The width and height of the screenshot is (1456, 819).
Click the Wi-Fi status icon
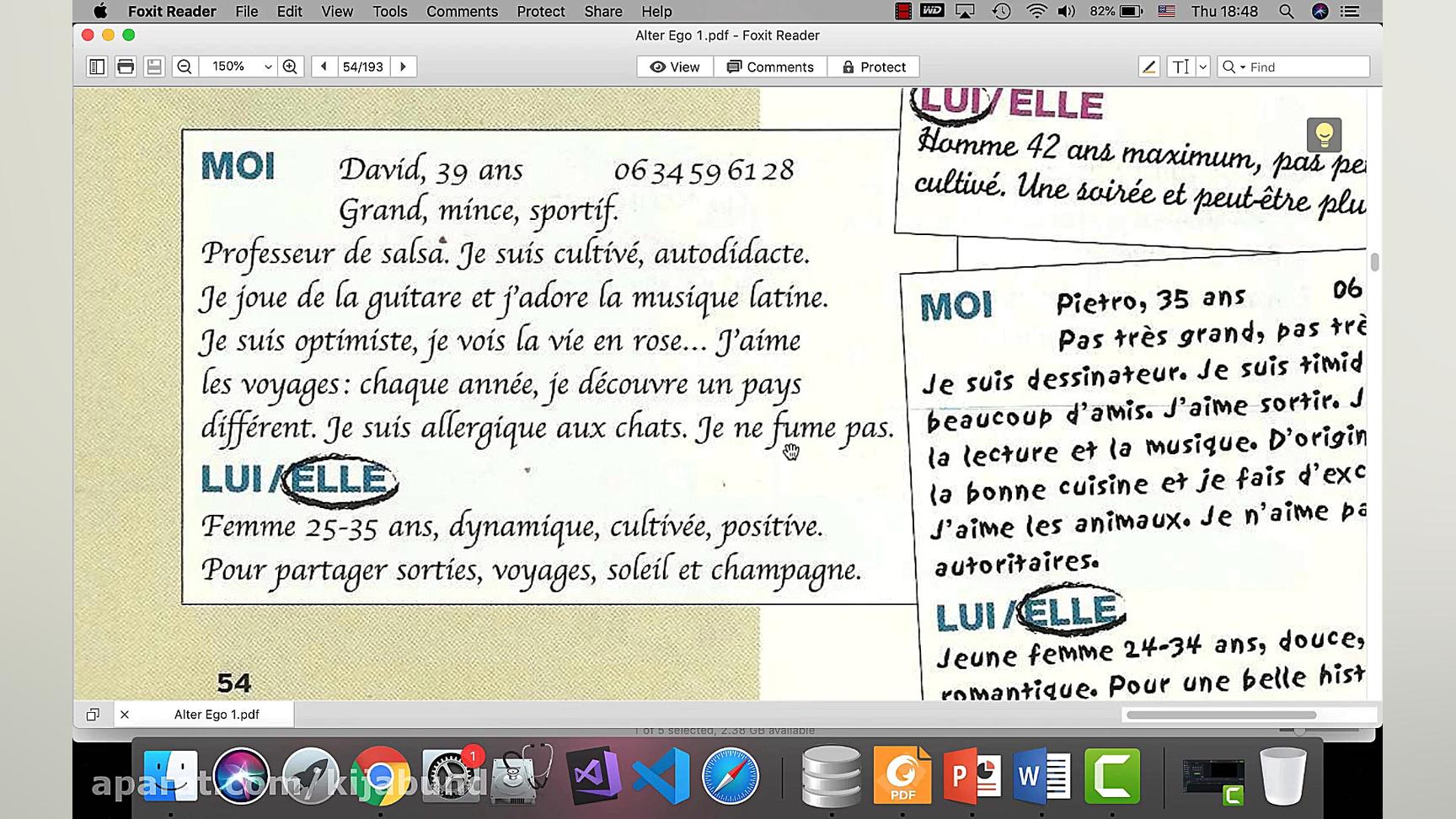point(1037,11)
